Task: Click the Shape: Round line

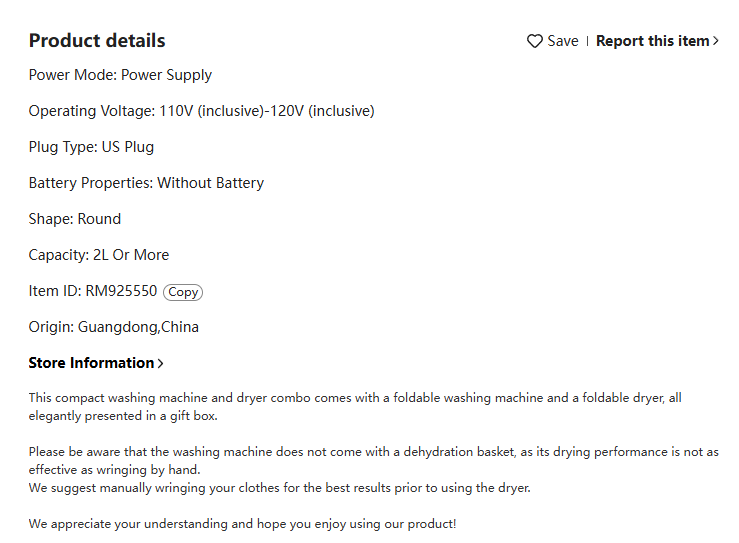Action: pyautogui.click(x=75, y=219)
